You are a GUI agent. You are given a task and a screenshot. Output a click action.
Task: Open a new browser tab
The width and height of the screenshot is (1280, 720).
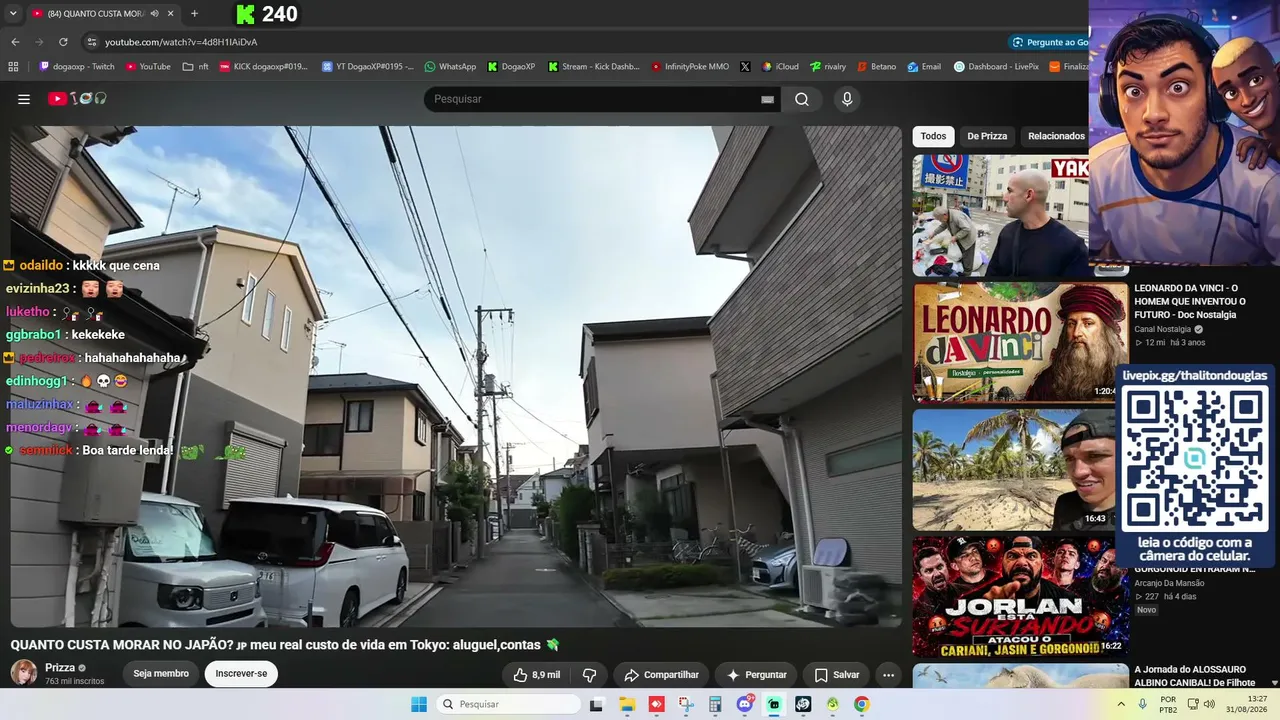pos(194,14)
